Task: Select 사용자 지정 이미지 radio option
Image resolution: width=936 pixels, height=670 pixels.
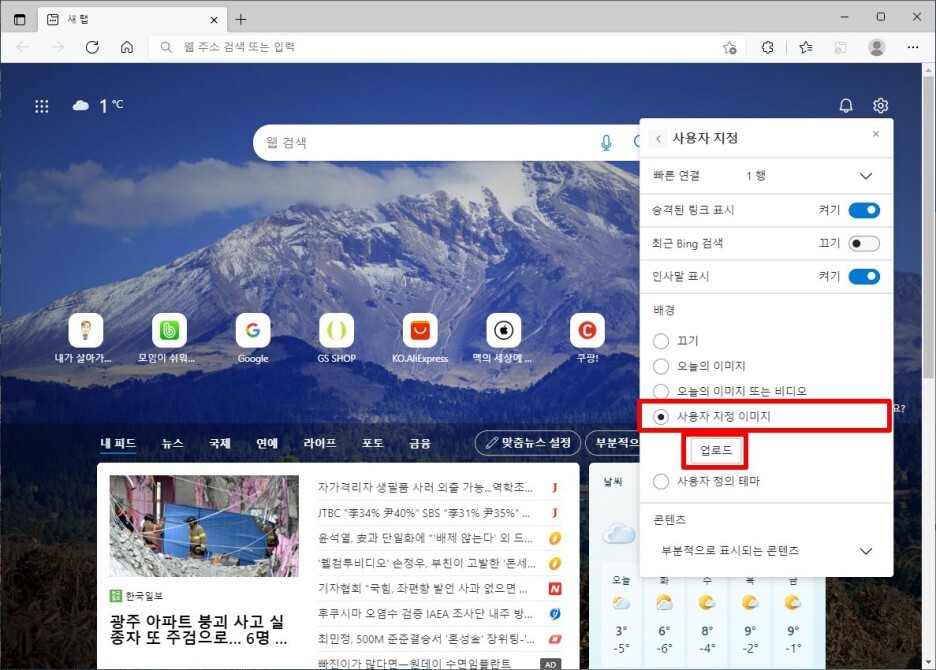Action: (x=661, y=417)
